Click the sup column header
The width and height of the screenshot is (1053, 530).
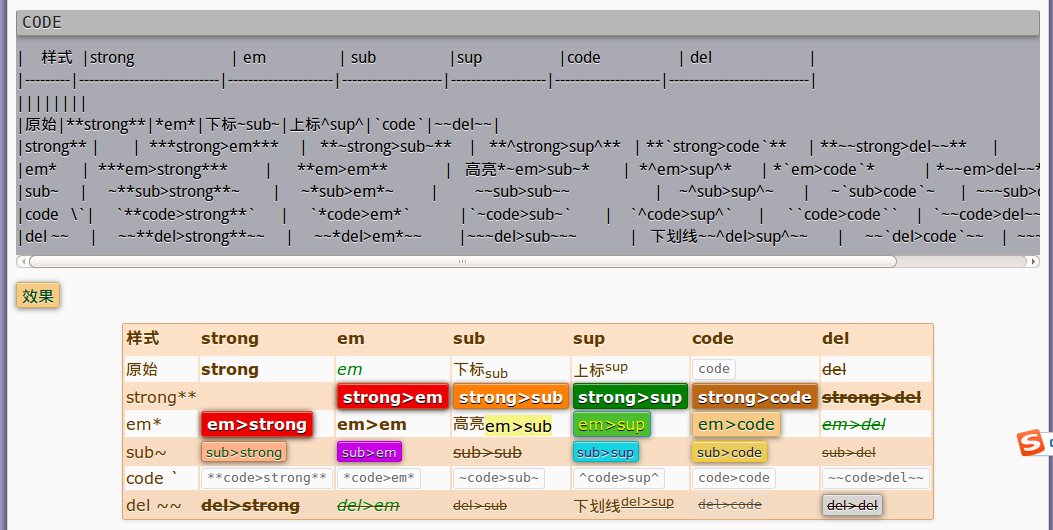point(589,339)
